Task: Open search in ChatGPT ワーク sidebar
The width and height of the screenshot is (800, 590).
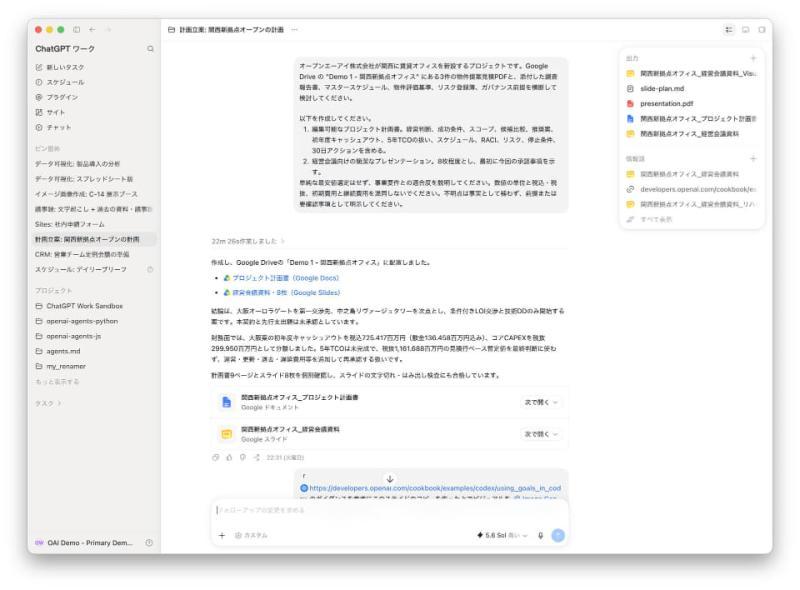Action: [151, 48]
